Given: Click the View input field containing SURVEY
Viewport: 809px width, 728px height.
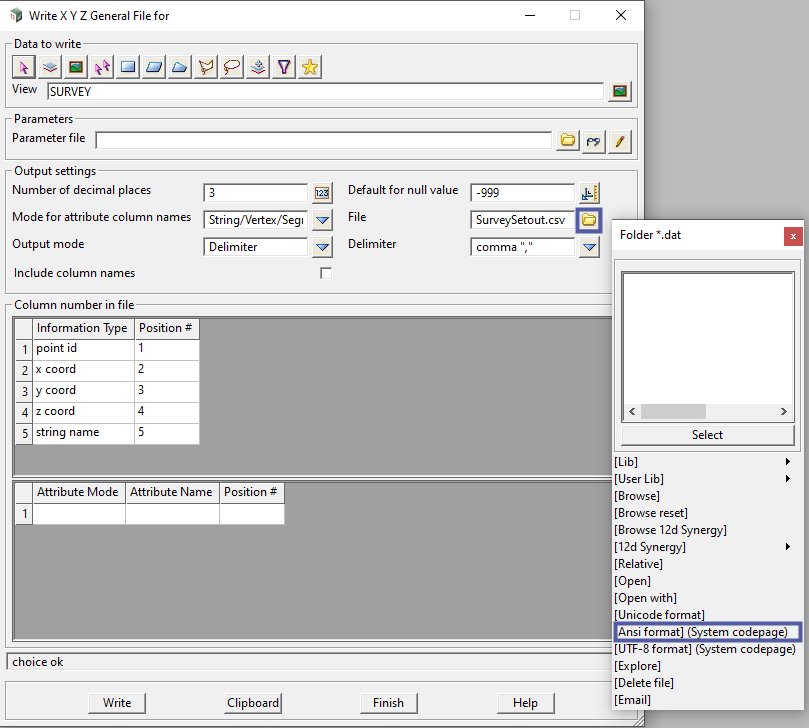Looking at the screenshot, I should (325, 92).
